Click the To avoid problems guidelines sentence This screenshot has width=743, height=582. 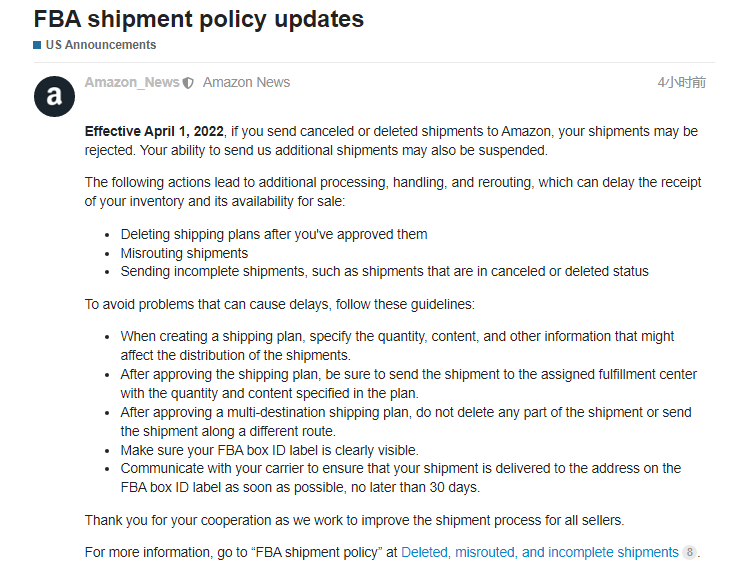tap(280, 304)
